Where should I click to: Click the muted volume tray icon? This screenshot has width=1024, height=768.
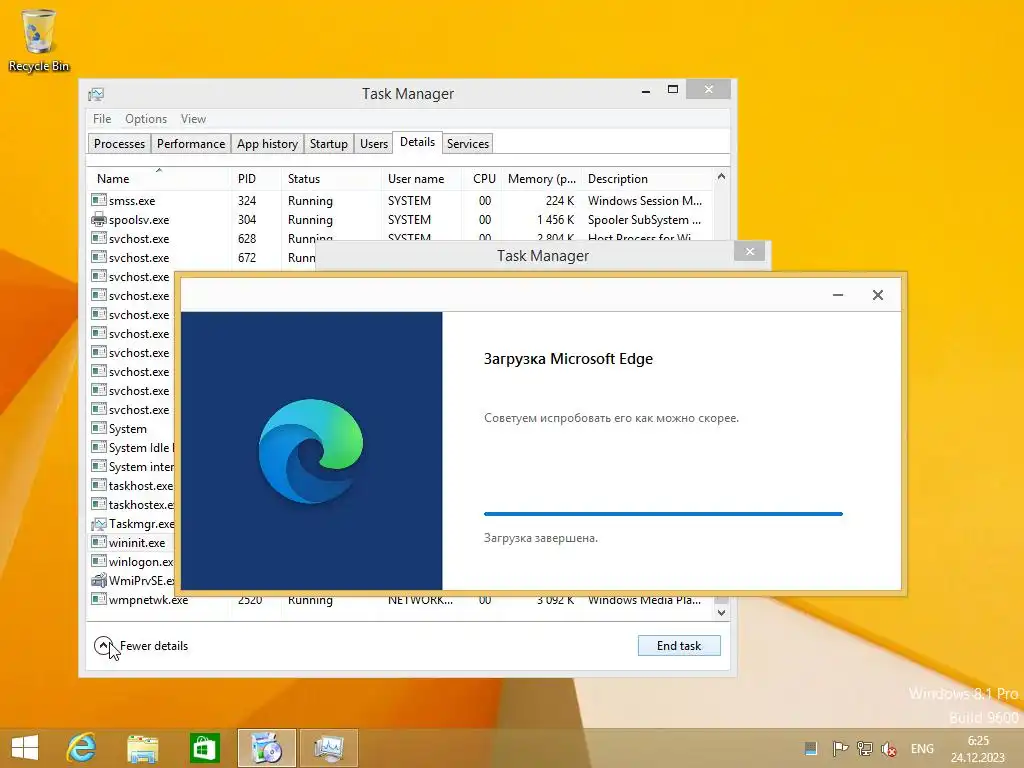pos(889,748)
